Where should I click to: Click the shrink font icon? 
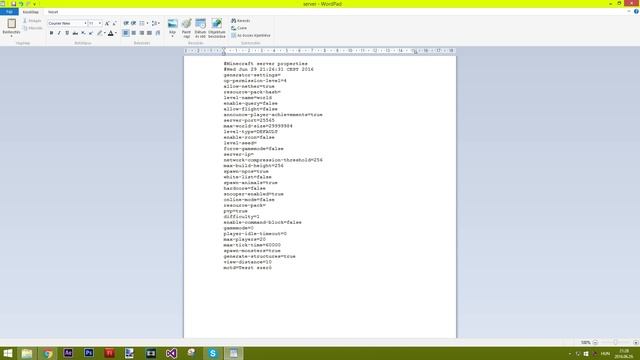point(114,23)
